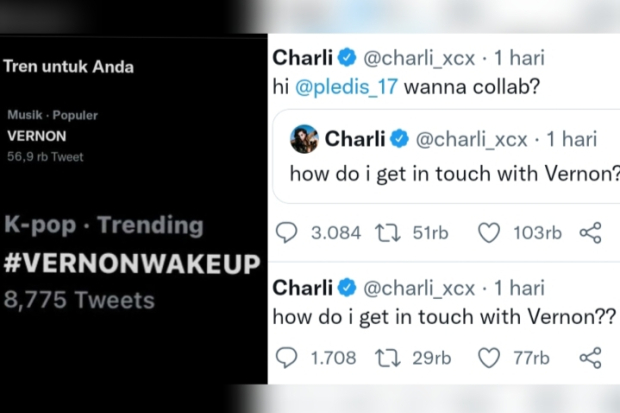Screen dimensions: 620x413
Task: Click Charli's display name on bottom tweet
Action: [x=302, y=288]
